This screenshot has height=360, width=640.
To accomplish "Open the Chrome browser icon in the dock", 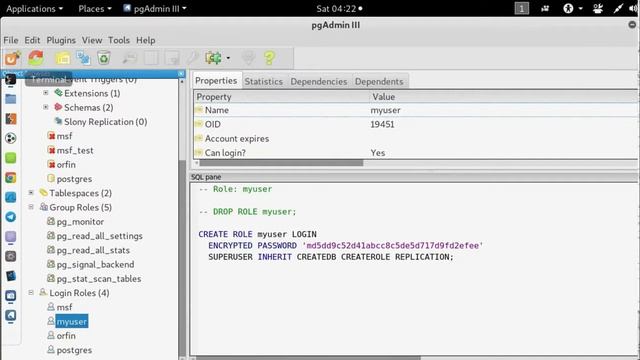I will click(11, 178).
